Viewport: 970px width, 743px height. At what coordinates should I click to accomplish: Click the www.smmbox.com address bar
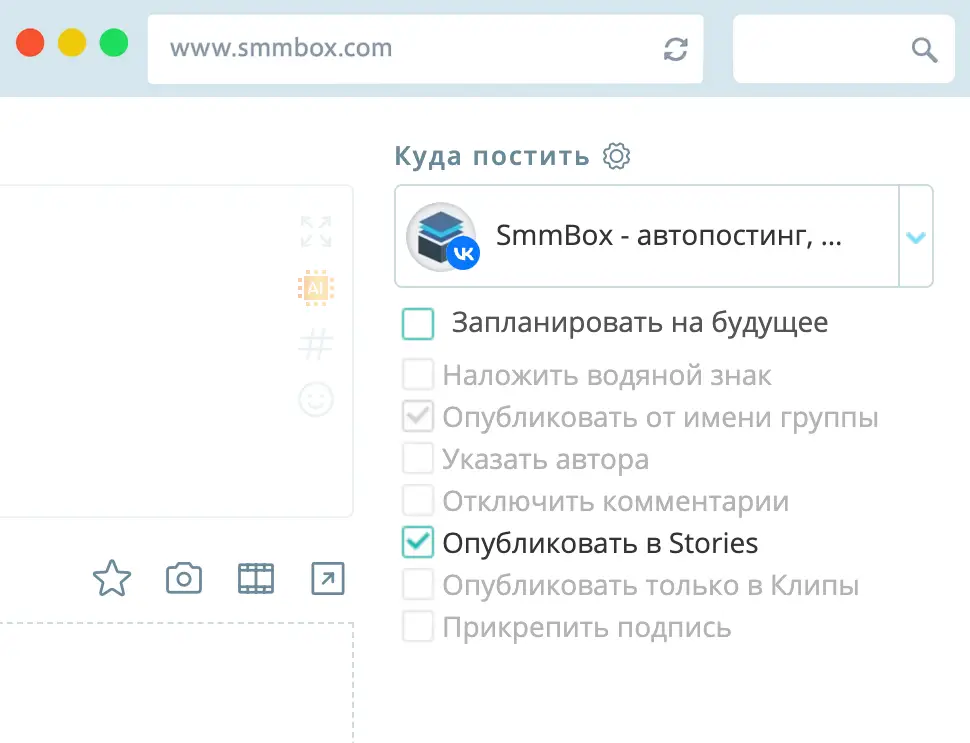click(x=425, y=49)
